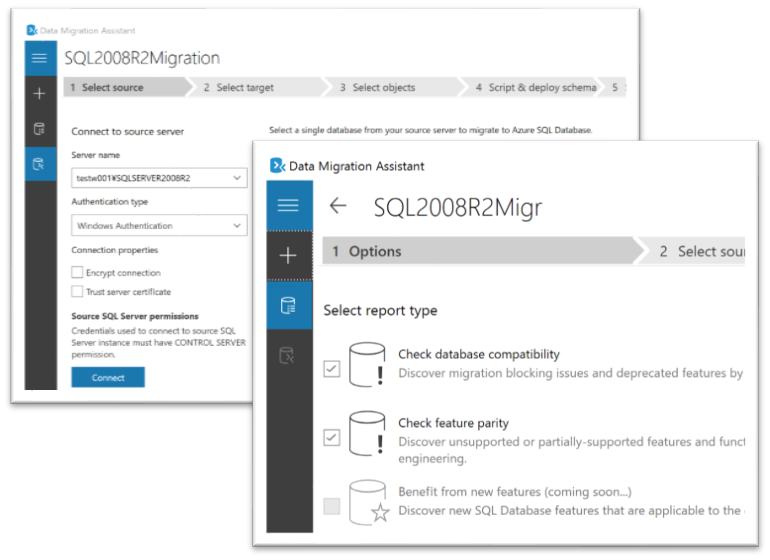This screenshot has height=560, width=770.
Task: Click the hamburger menu in the front window
Action: pos(288,205)
